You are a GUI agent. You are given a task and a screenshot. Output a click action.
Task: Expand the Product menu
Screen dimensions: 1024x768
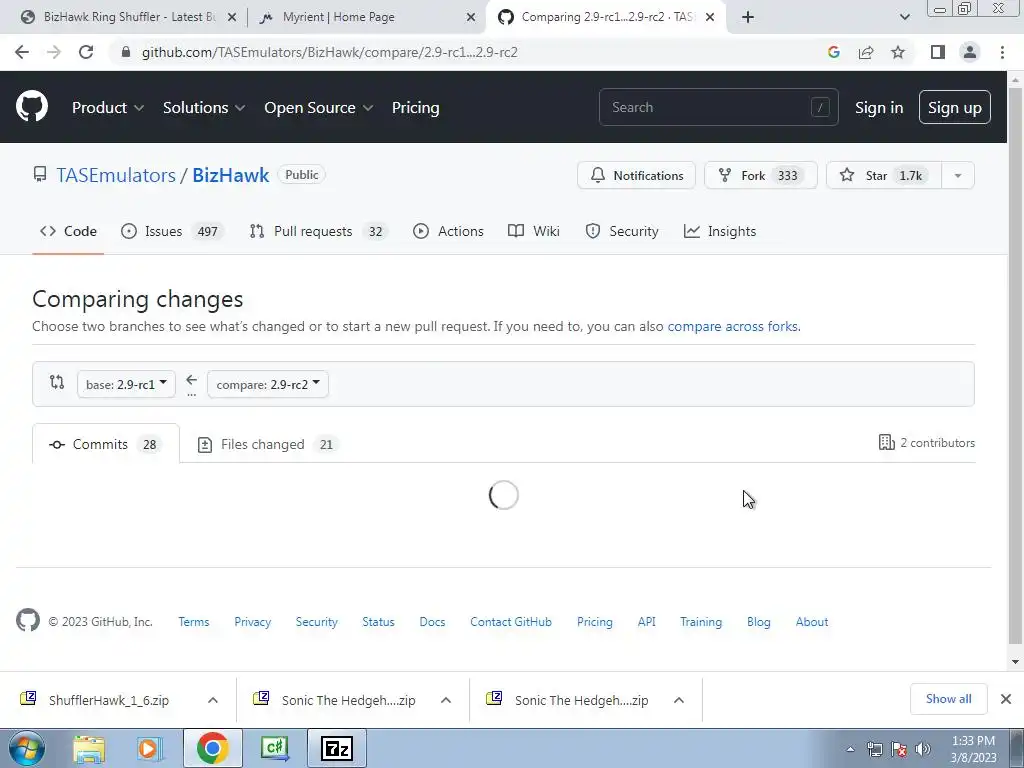108,108
